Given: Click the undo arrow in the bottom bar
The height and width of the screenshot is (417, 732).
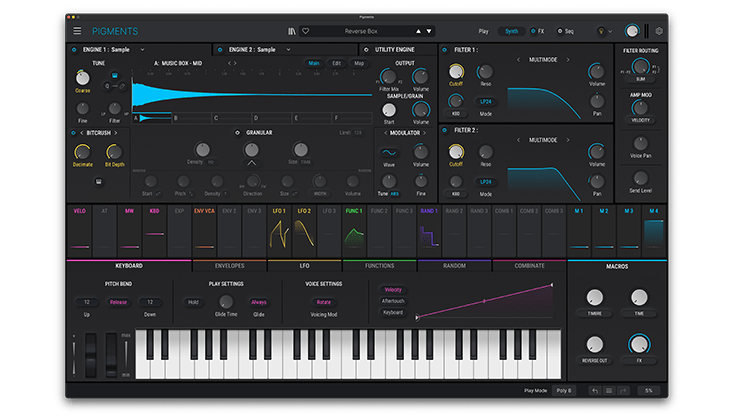Looking at the screenshot, I should pyautogui.click(x=595, y=390).
